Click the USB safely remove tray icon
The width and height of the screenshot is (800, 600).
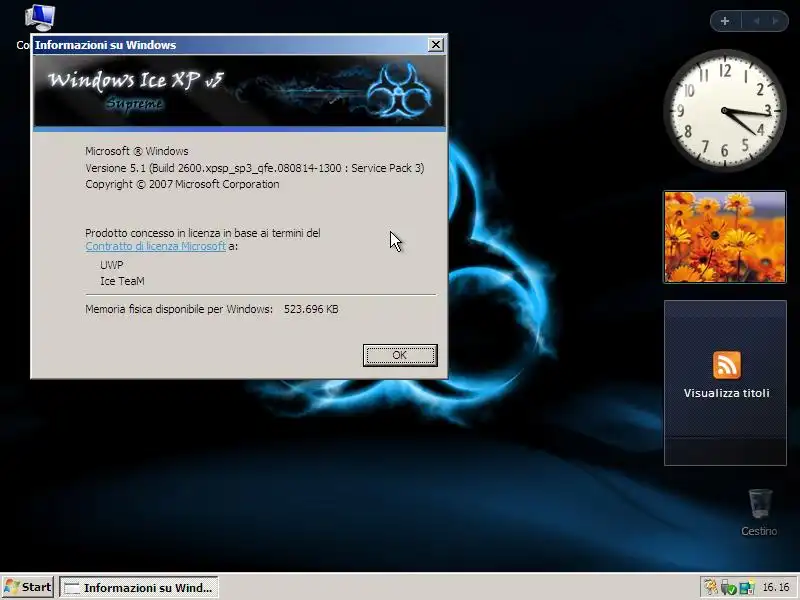pos(728,588)
